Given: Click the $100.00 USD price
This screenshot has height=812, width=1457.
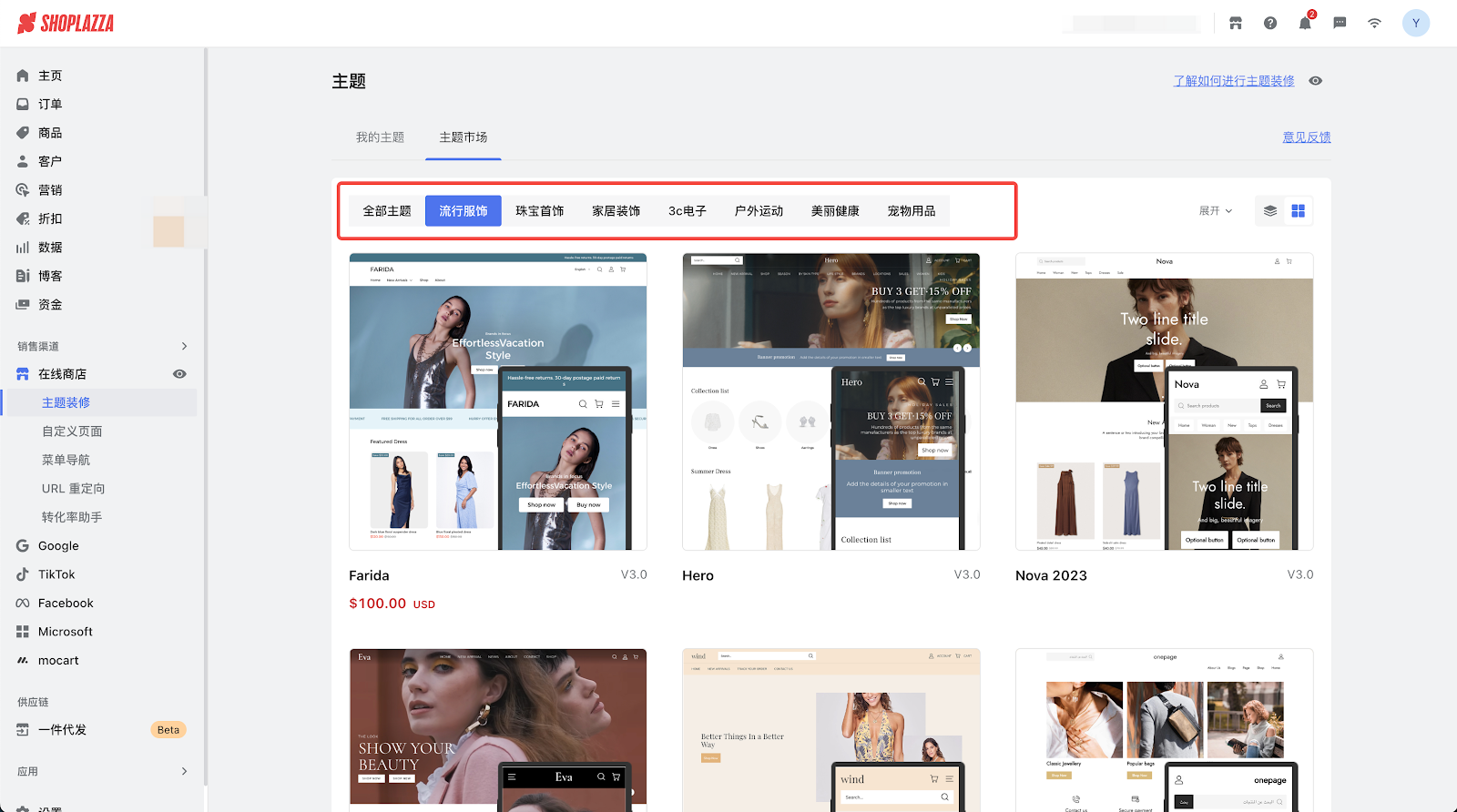Looking at the screenshot, I should point(392,604).
